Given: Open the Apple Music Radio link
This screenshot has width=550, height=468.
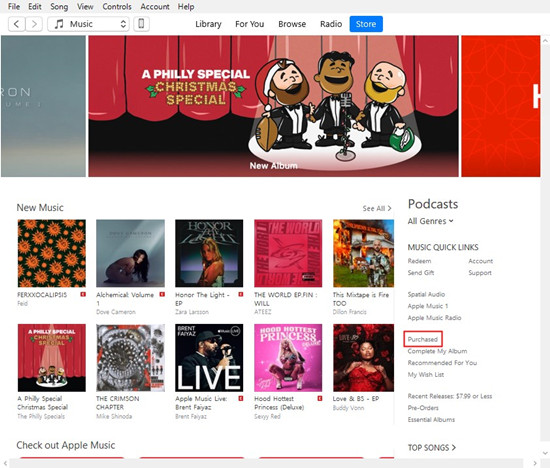Looking at the screenshot, I should click(x=434, y=317).
